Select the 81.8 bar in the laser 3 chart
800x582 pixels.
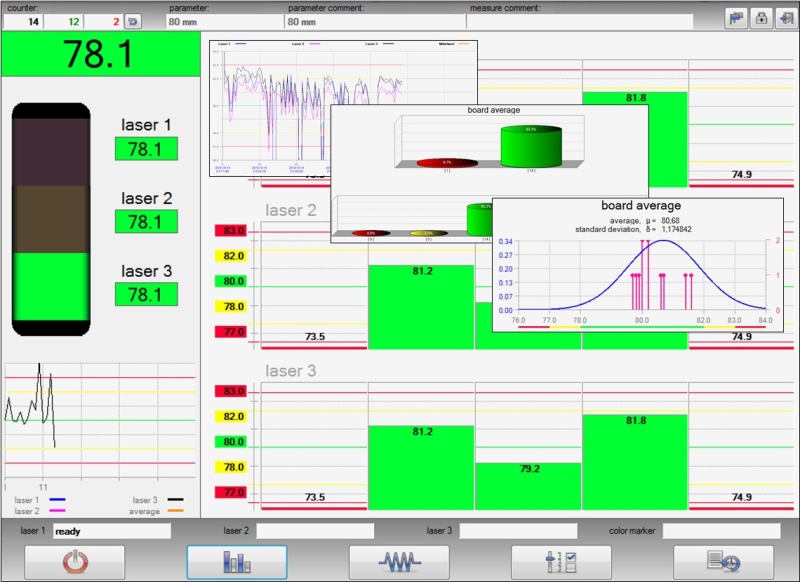coord(635,462)
